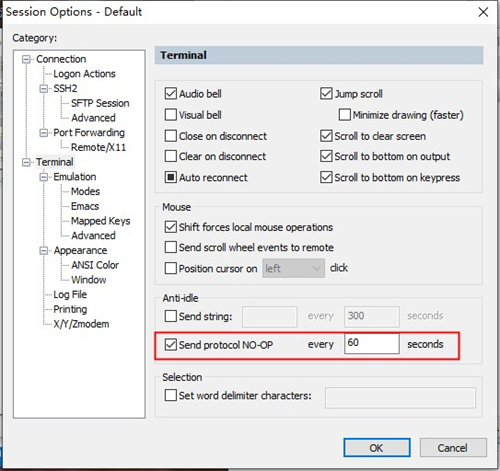Collapse the Emulation tree node
This screenshot has width=500, height=471.
(x=43, y=177)
